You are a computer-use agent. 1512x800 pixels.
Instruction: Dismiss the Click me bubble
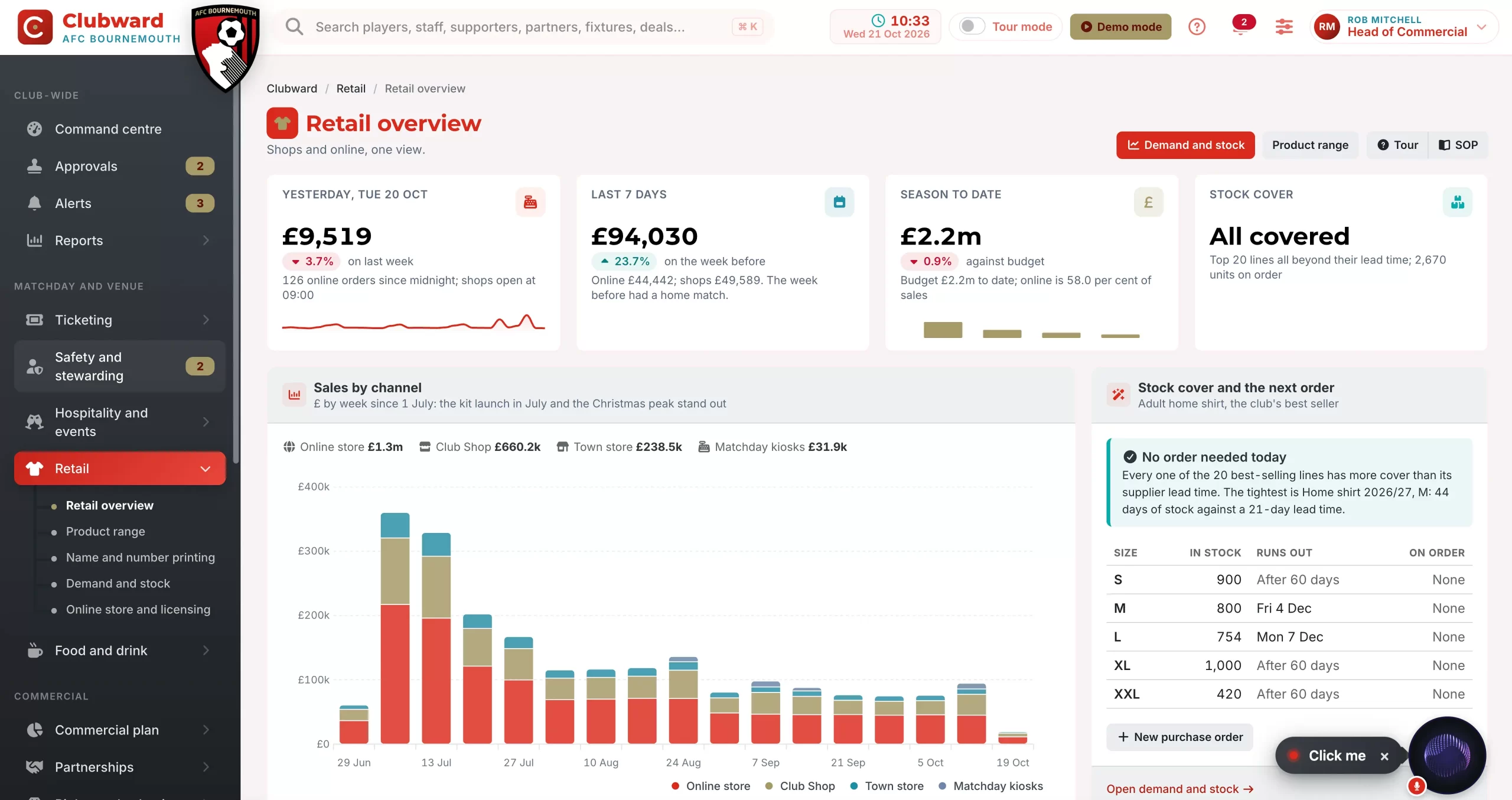pyautogui.click(x=1384, y=756)
